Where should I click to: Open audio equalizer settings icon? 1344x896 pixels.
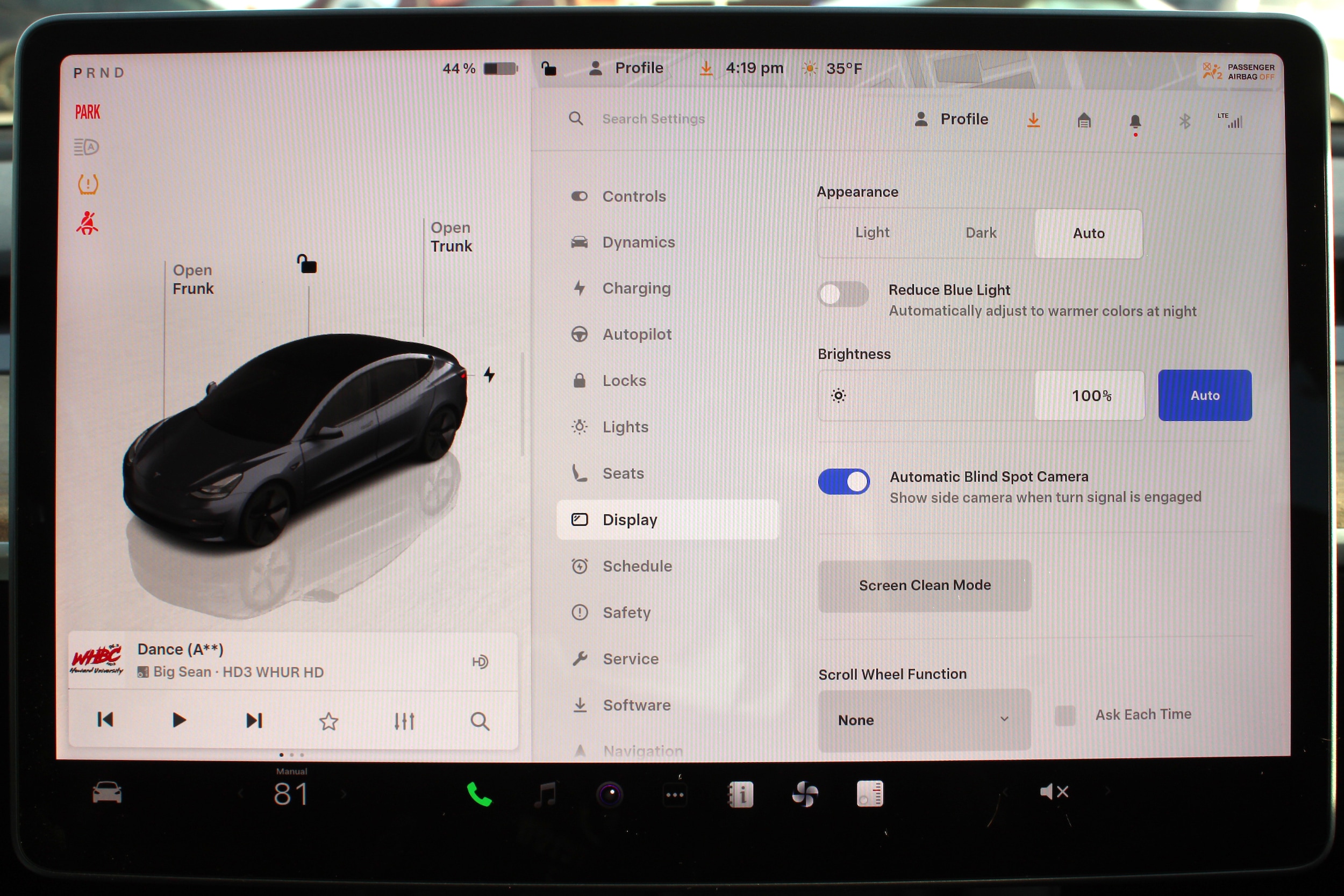point(404,721)
